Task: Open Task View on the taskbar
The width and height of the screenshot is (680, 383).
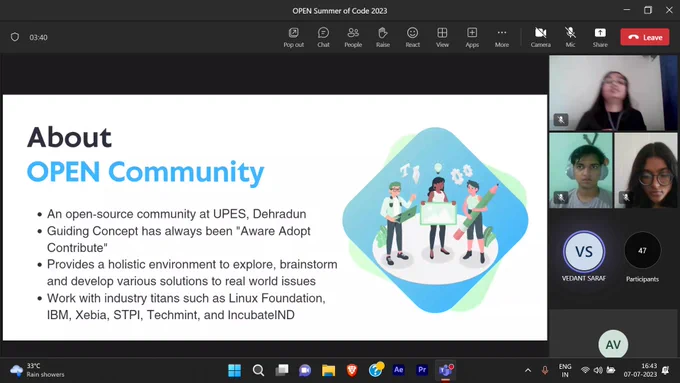Action: coord(281,370)
